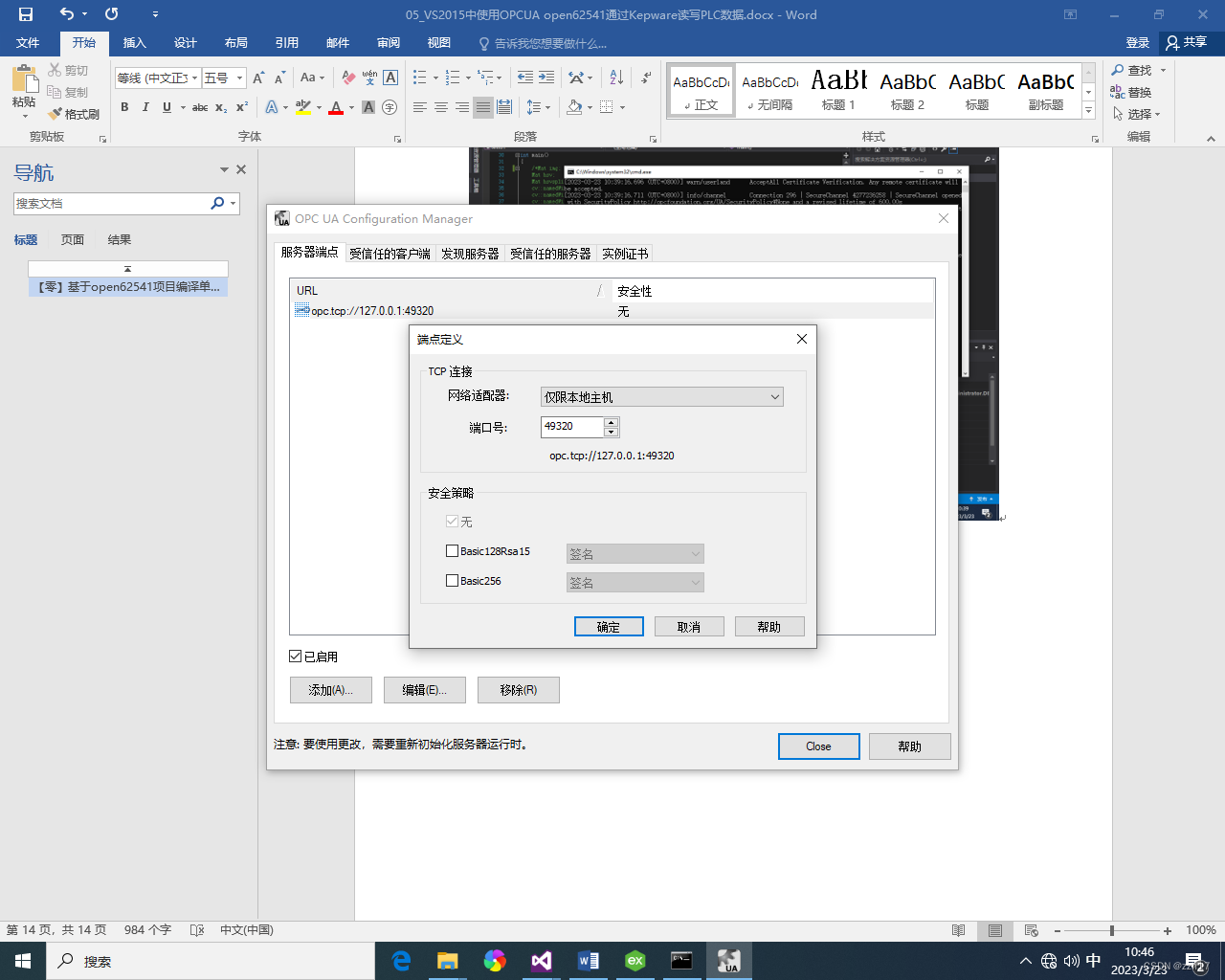The width and height of the screenshot is (1225, 980).
Task: Click the numbered list icon
Action: coord(453,78)
